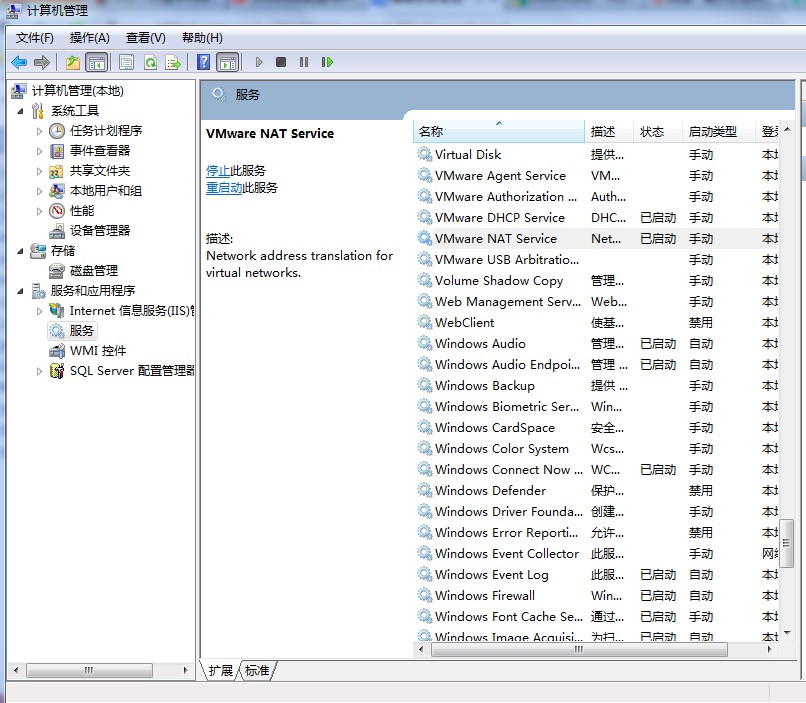Click the 重启动 service link

click(224, 188)
